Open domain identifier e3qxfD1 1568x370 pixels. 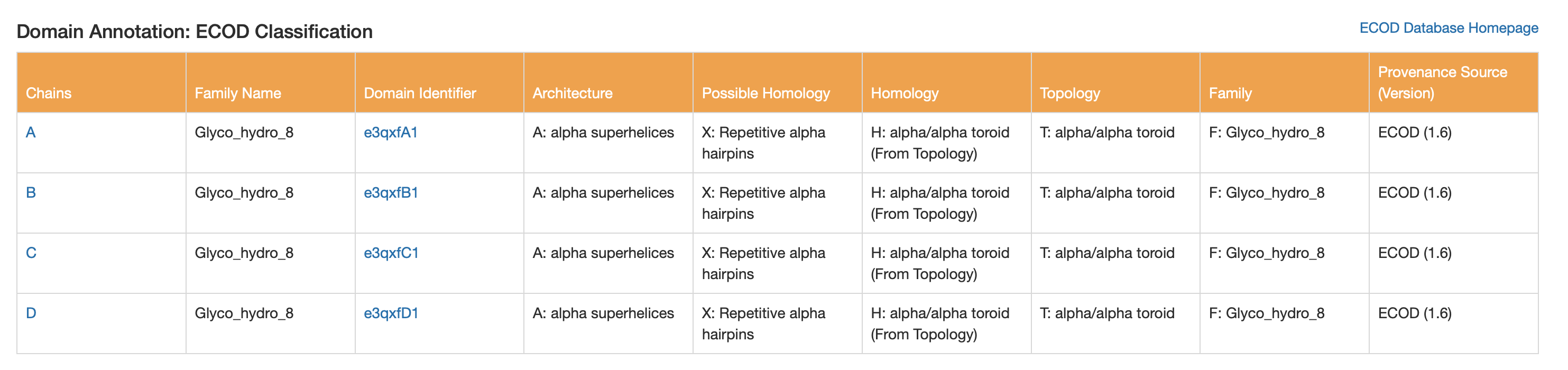click(x=391, y=313)
